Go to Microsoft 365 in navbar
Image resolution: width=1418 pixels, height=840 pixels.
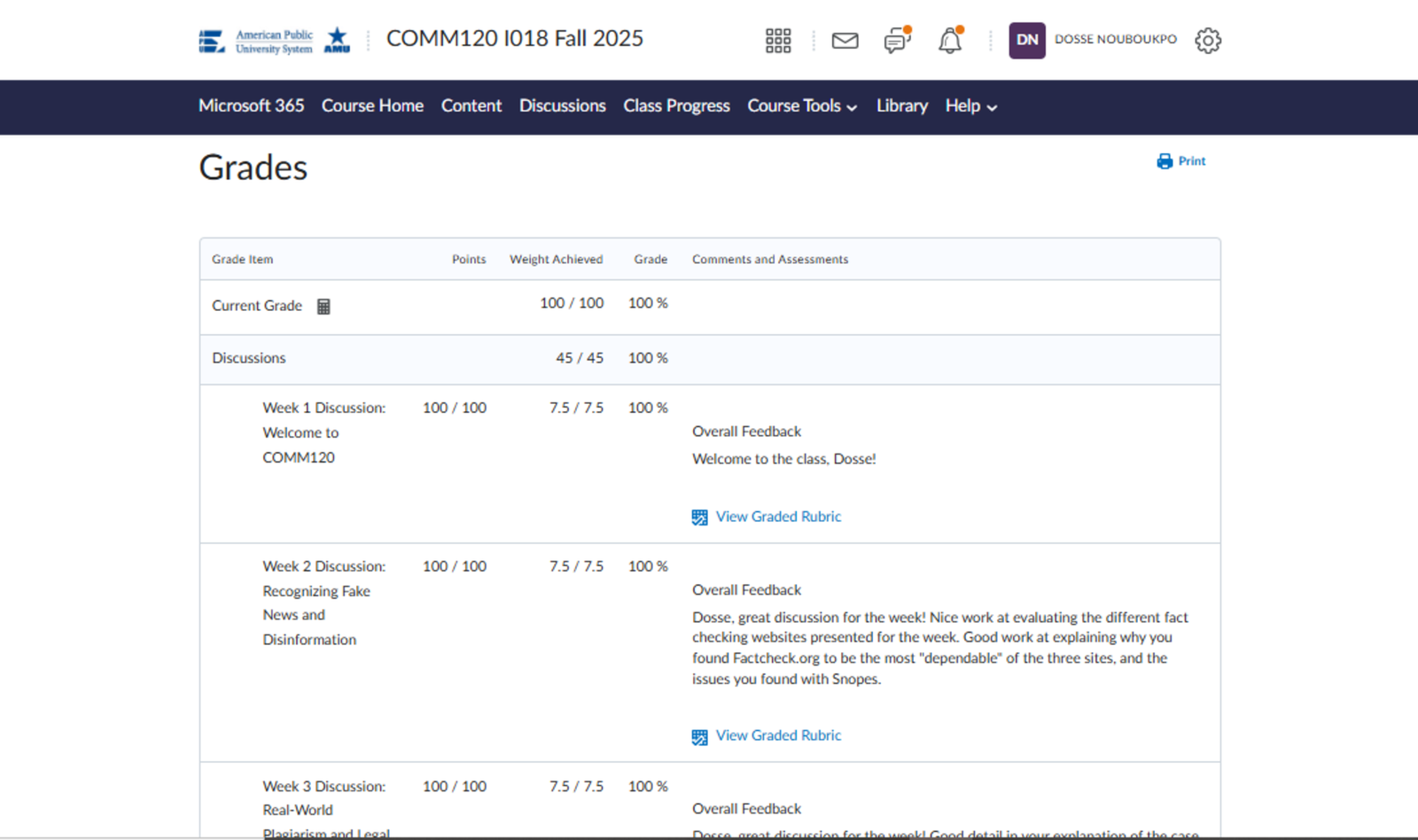pyautogui.click(x=252, y=106)
